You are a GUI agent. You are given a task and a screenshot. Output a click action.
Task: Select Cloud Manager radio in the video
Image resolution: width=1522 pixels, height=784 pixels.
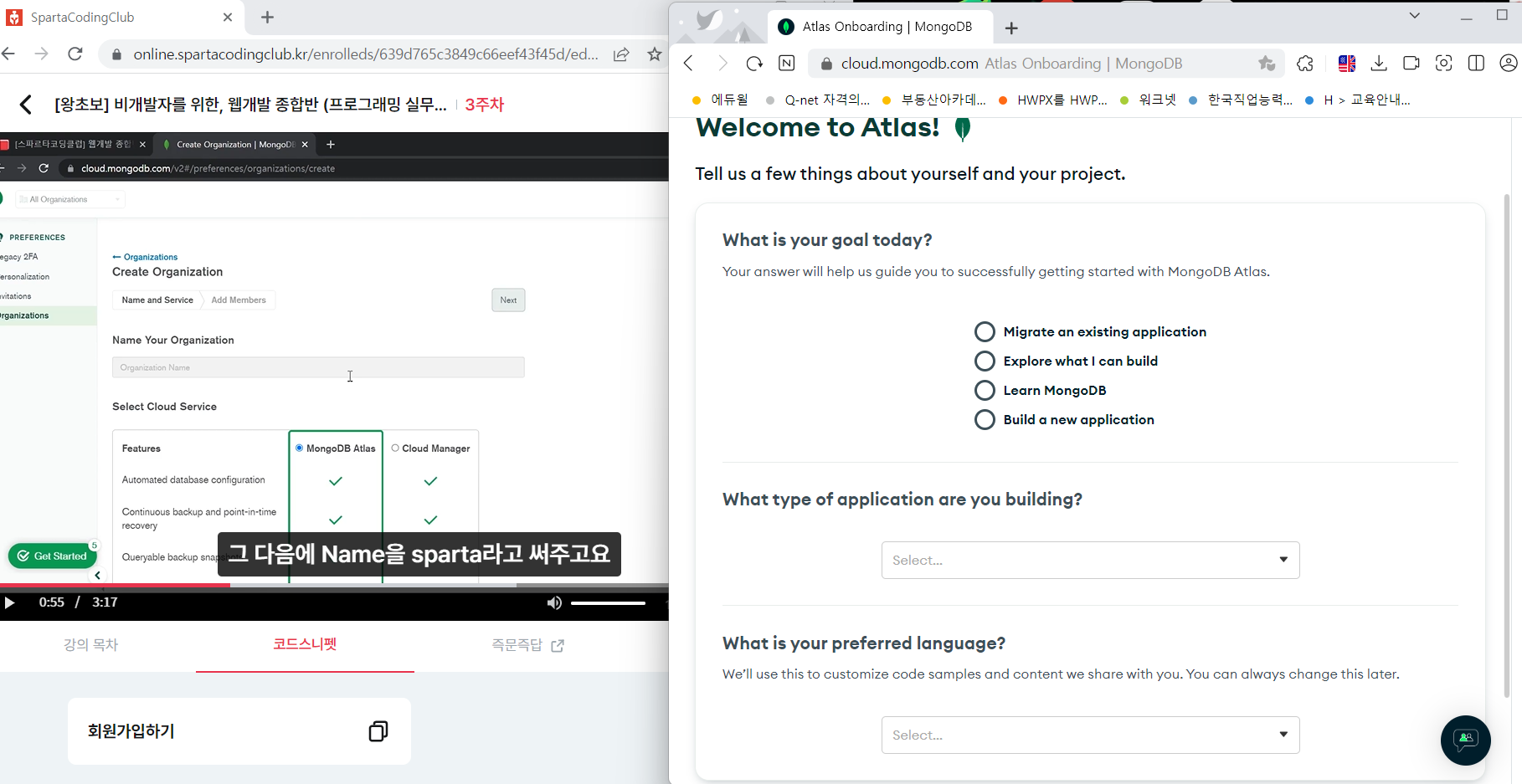(395, 448)
